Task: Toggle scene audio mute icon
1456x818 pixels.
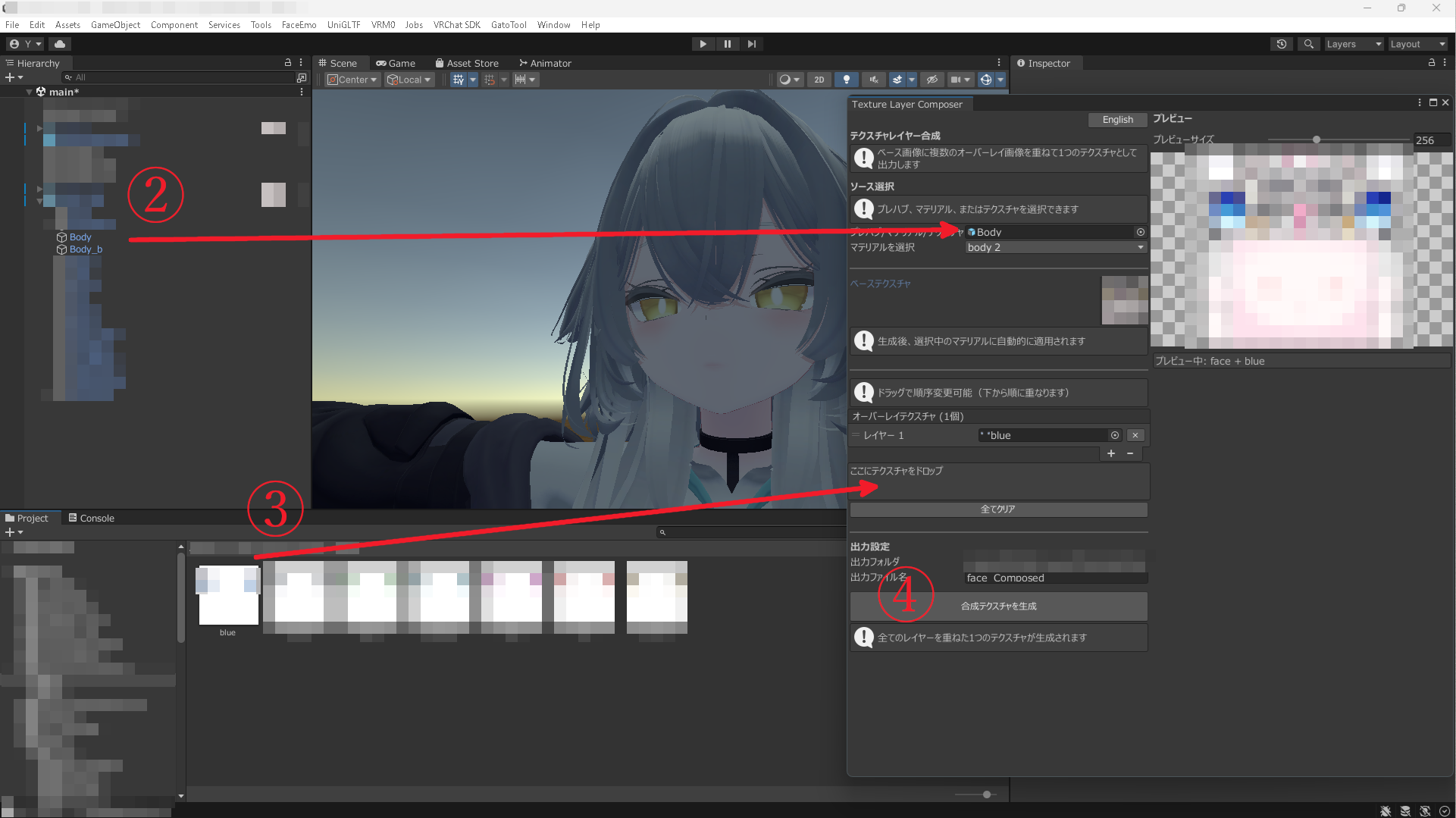Action: tap(874, 79)
